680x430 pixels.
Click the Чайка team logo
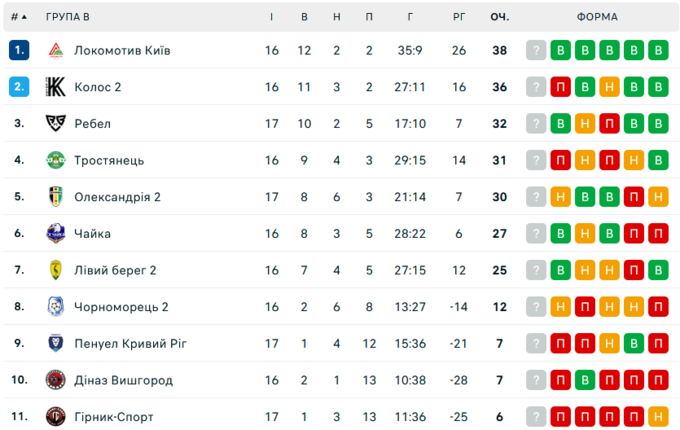point(56,233)
